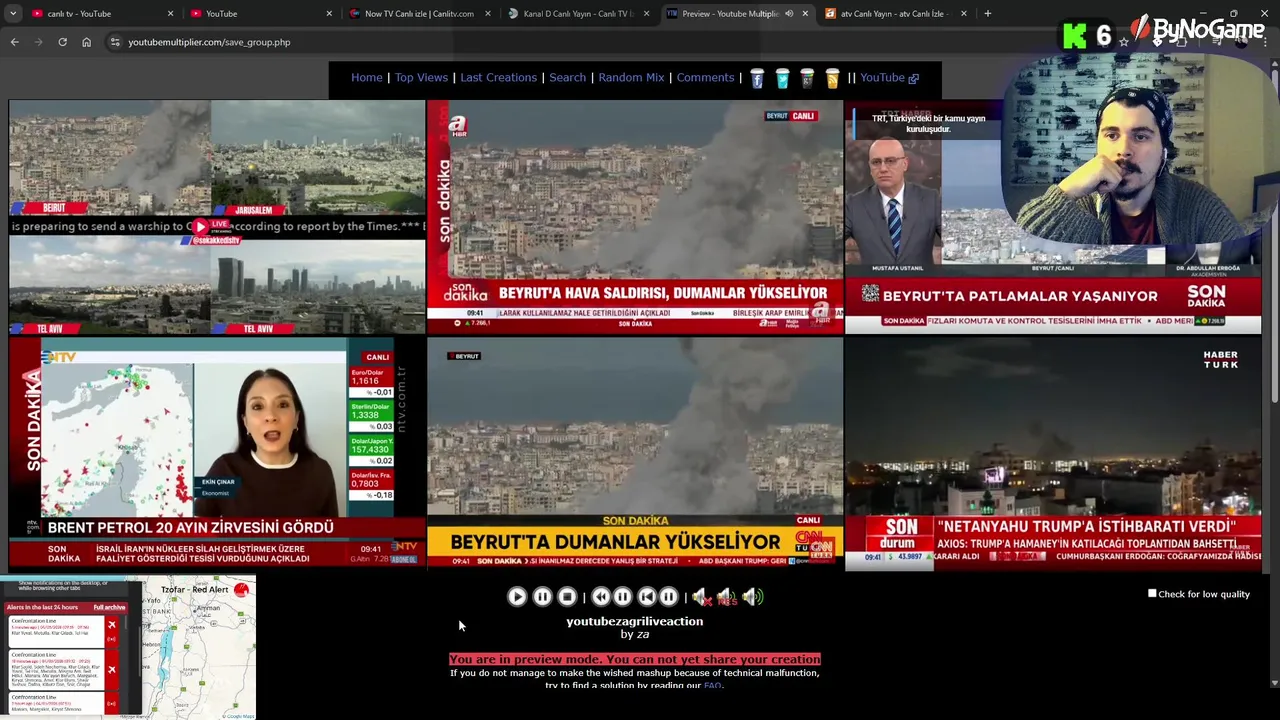Viewport: 1280px width, 720px height.
Task: Switch to Now TV Canlı izle tab
Action: click(419, 14)
